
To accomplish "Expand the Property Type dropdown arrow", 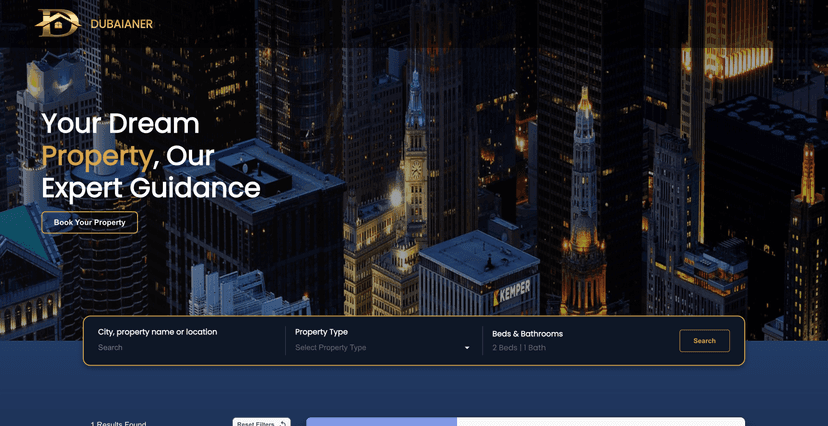I will 467,348.
